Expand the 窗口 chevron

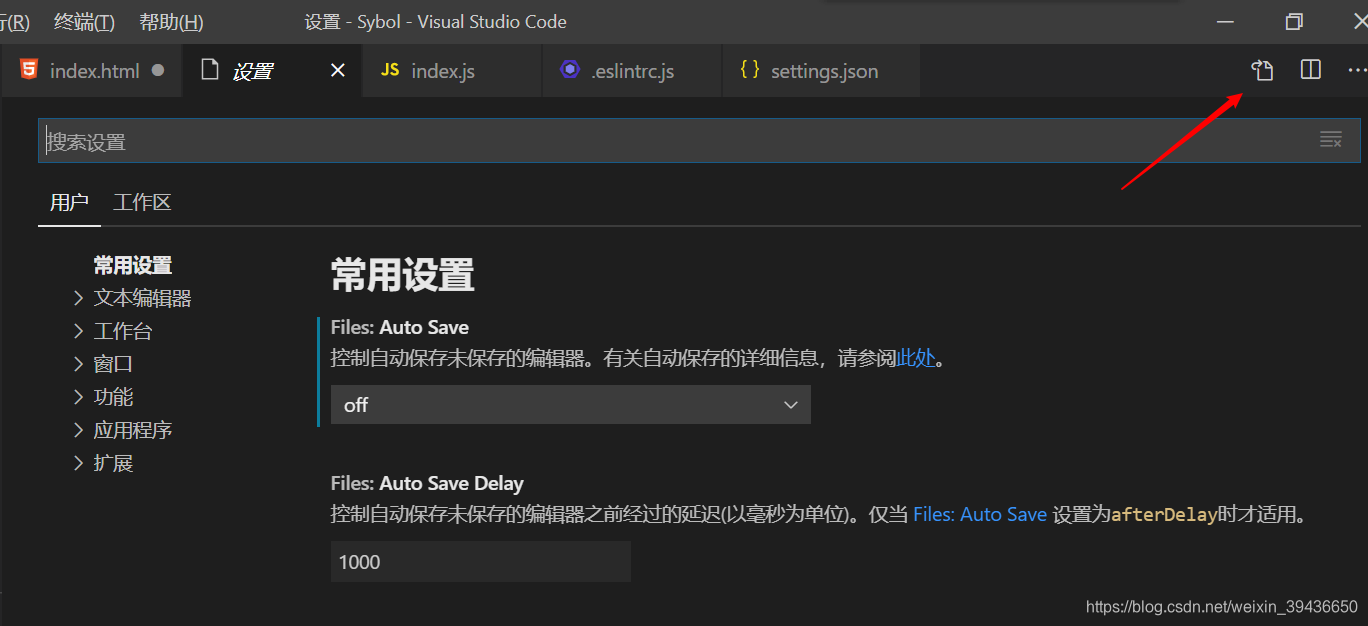point(79,364)
